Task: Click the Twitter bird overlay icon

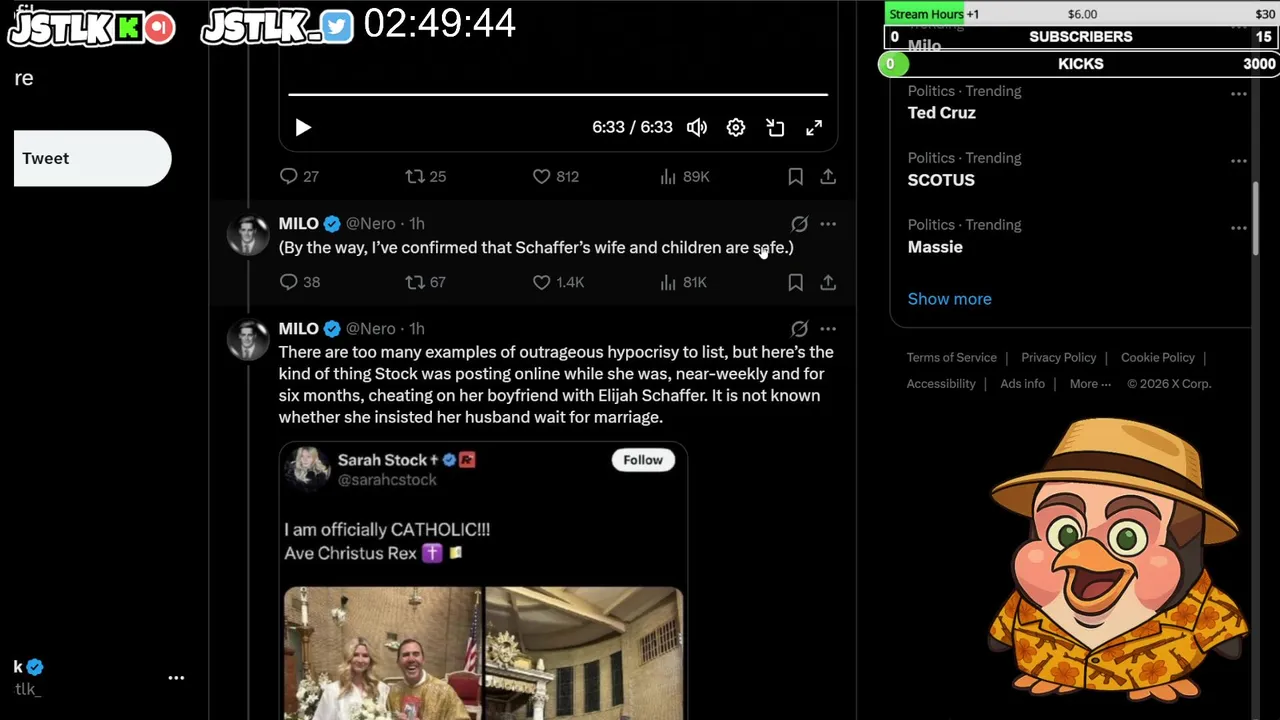Action: click(x=337, y=27)
